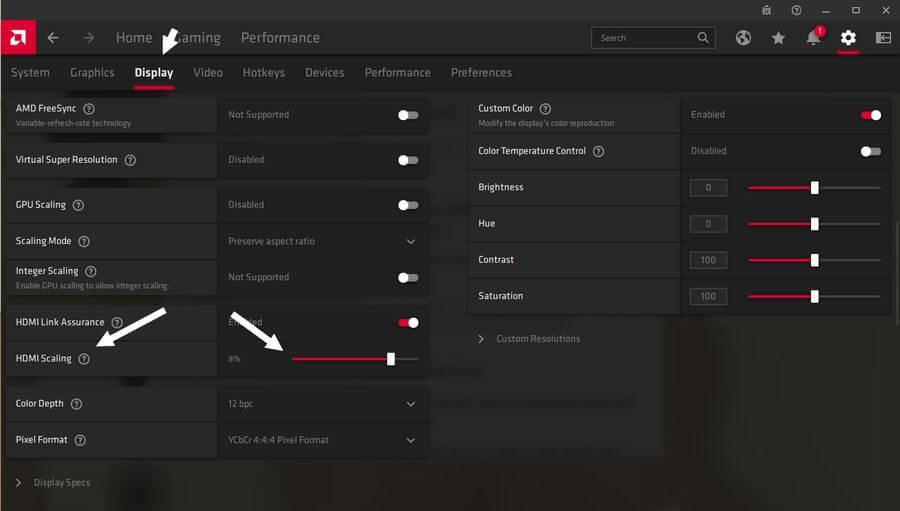900x511 pixels.
Task: Show Pixel Format help info
Action: (80, 440)
